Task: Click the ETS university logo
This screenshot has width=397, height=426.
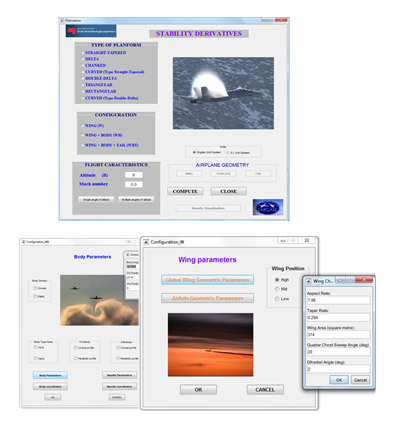Action: point(91,31)
